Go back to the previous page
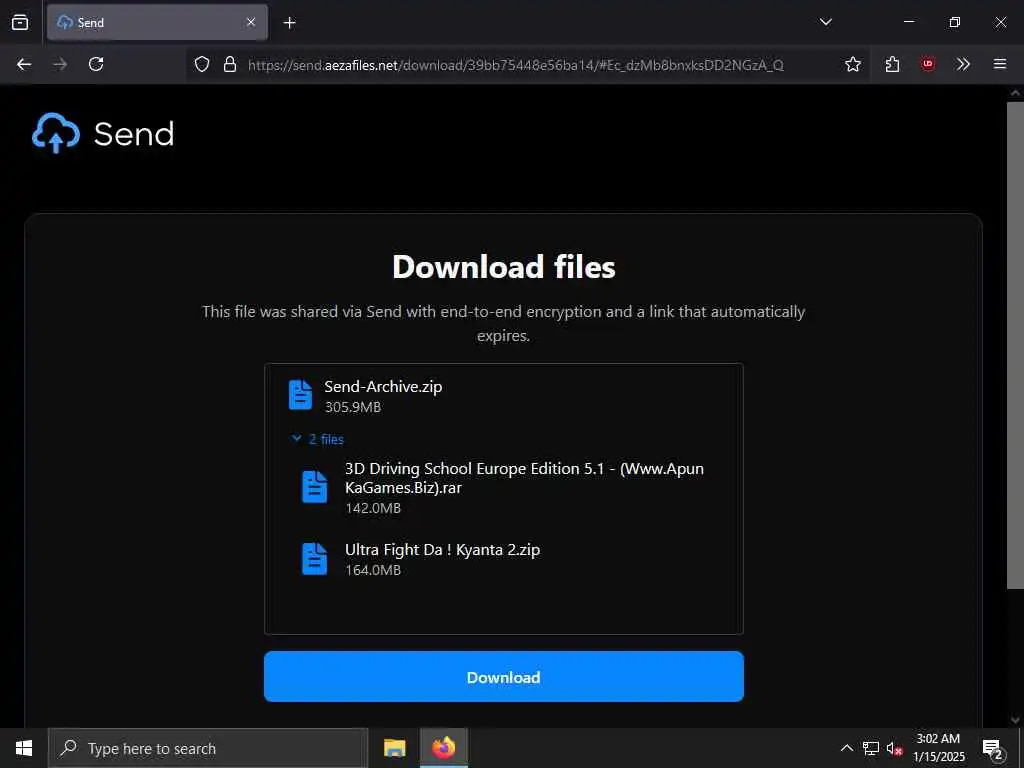The height and width of the screenshot is (768, 1024). (x=24, y=64)
